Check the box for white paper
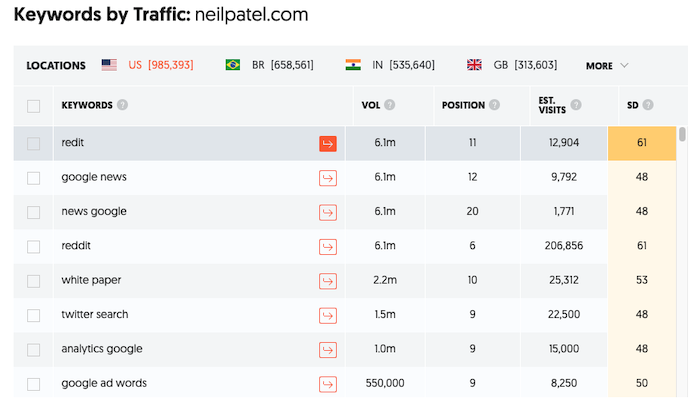This screenshot has width=700, height=402. [x=33, y=281]
